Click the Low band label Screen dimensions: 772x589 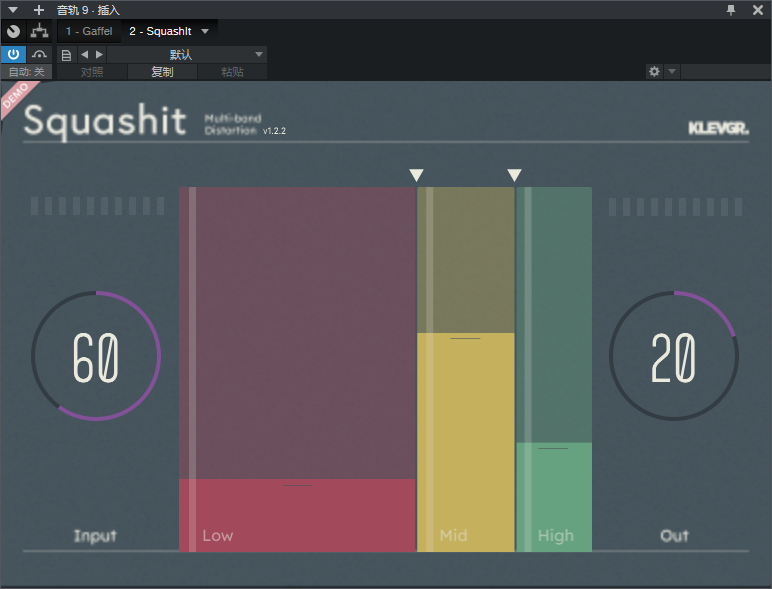coord(218,535)
